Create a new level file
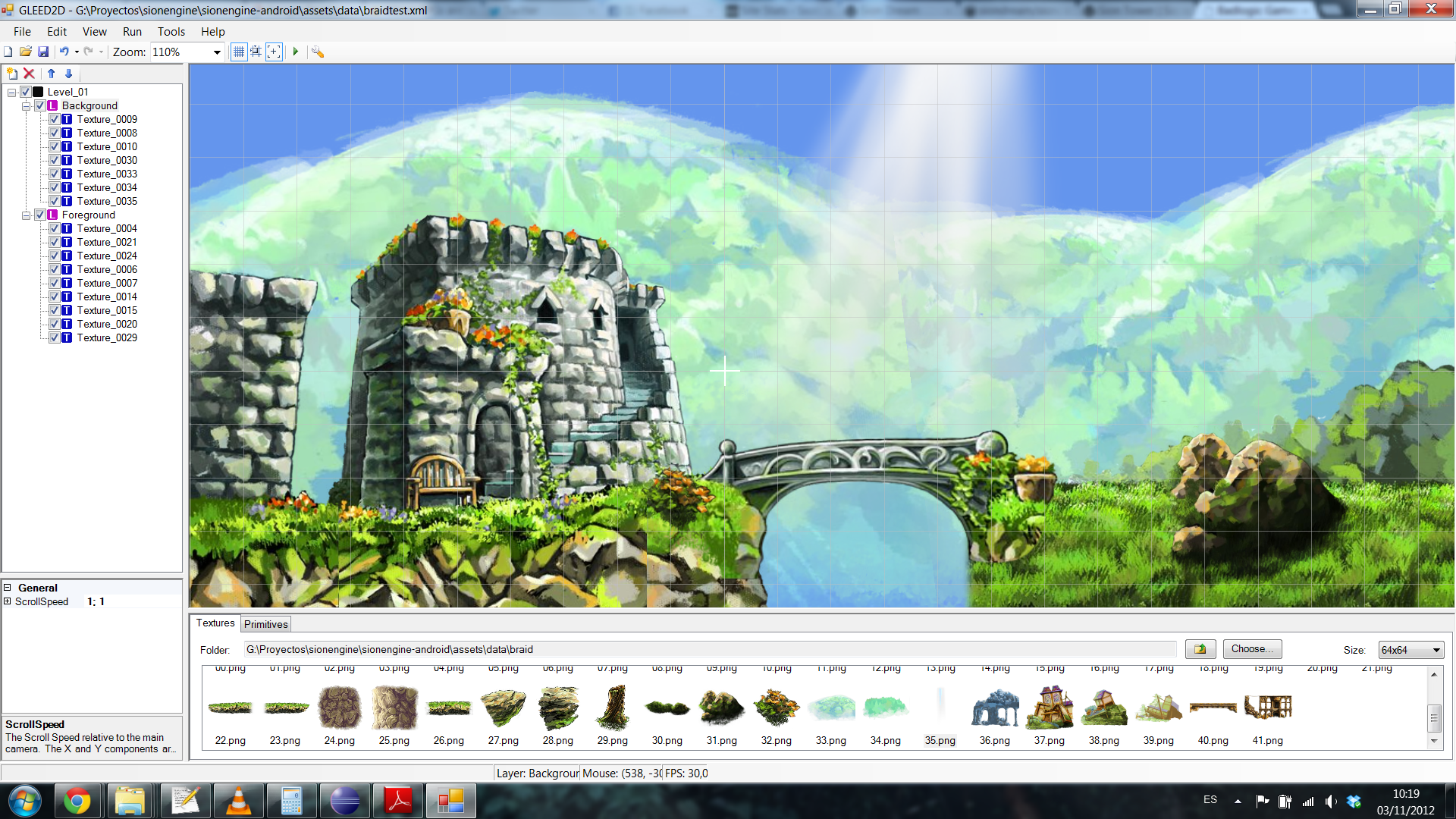Screen dimensions: 1456x819 click(8, 52)
